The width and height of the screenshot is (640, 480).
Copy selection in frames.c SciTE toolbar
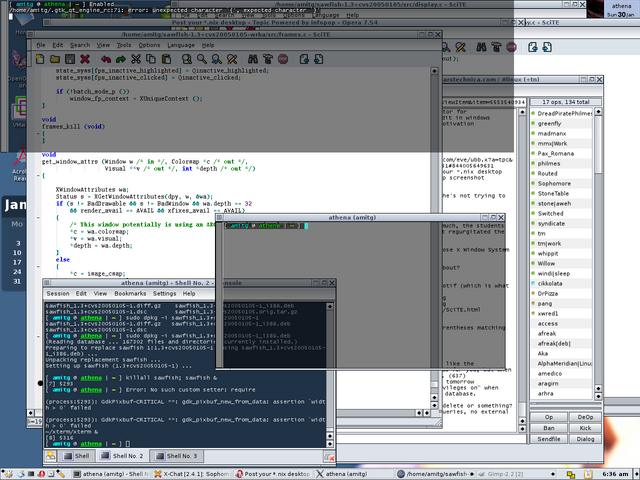(x=151, y=59)
